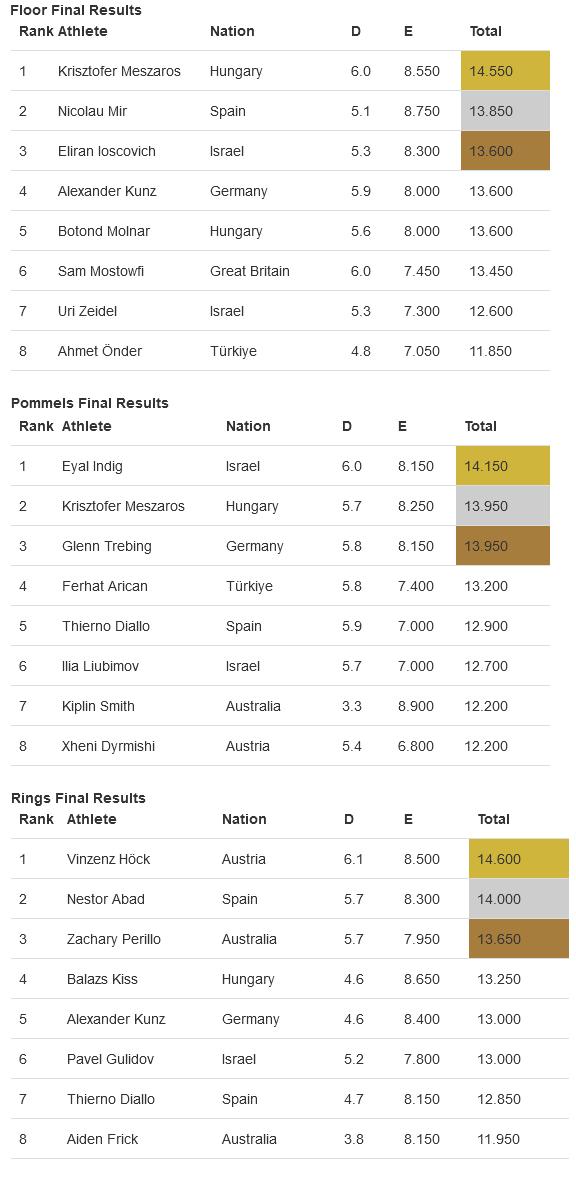Click Great Britain in the Floor results
The width and height of the screenshot is (576, 1182).
pos(250,271)
